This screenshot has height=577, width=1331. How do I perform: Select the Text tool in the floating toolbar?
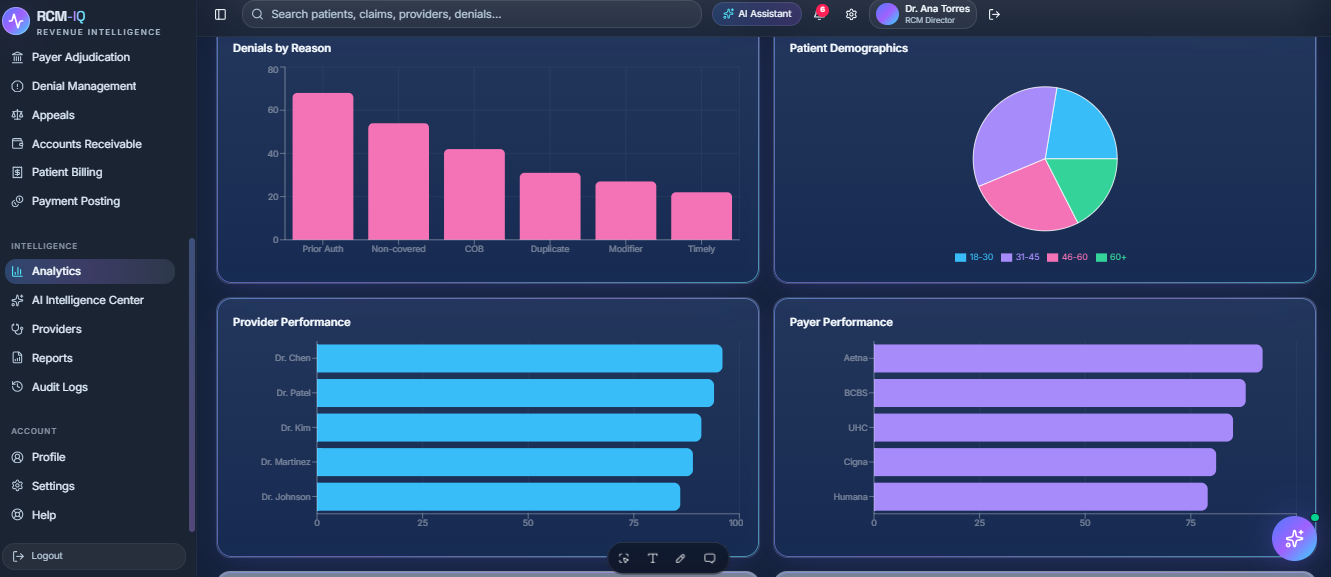(x=653, y=558)
